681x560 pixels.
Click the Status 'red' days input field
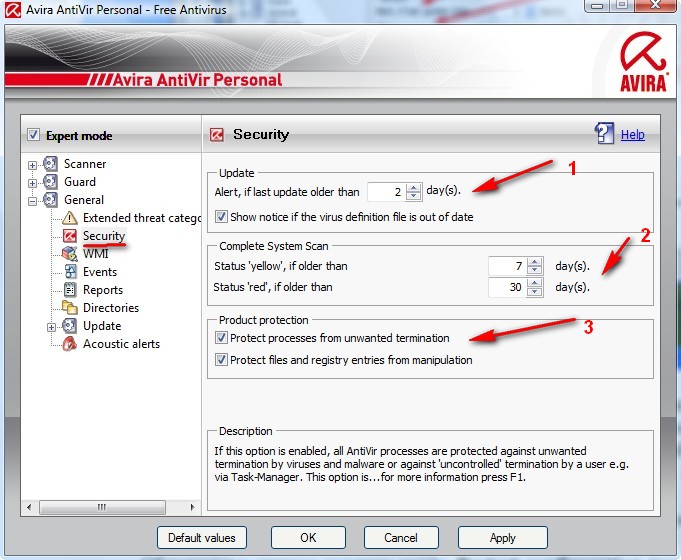point(507,287)
